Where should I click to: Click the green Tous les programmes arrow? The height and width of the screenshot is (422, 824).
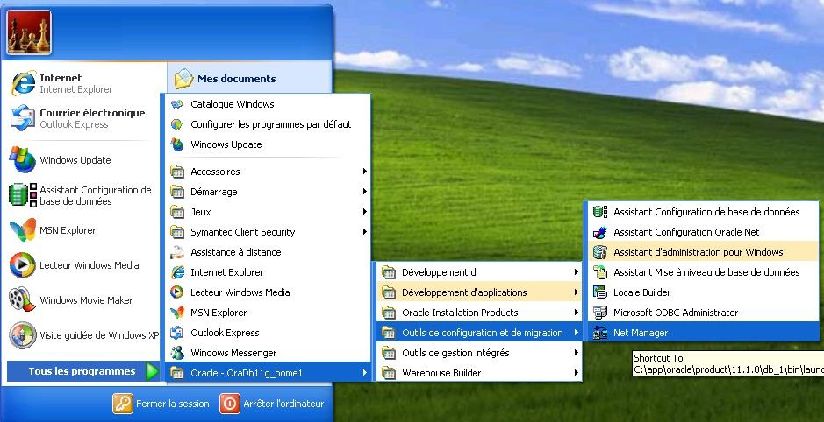152,372
